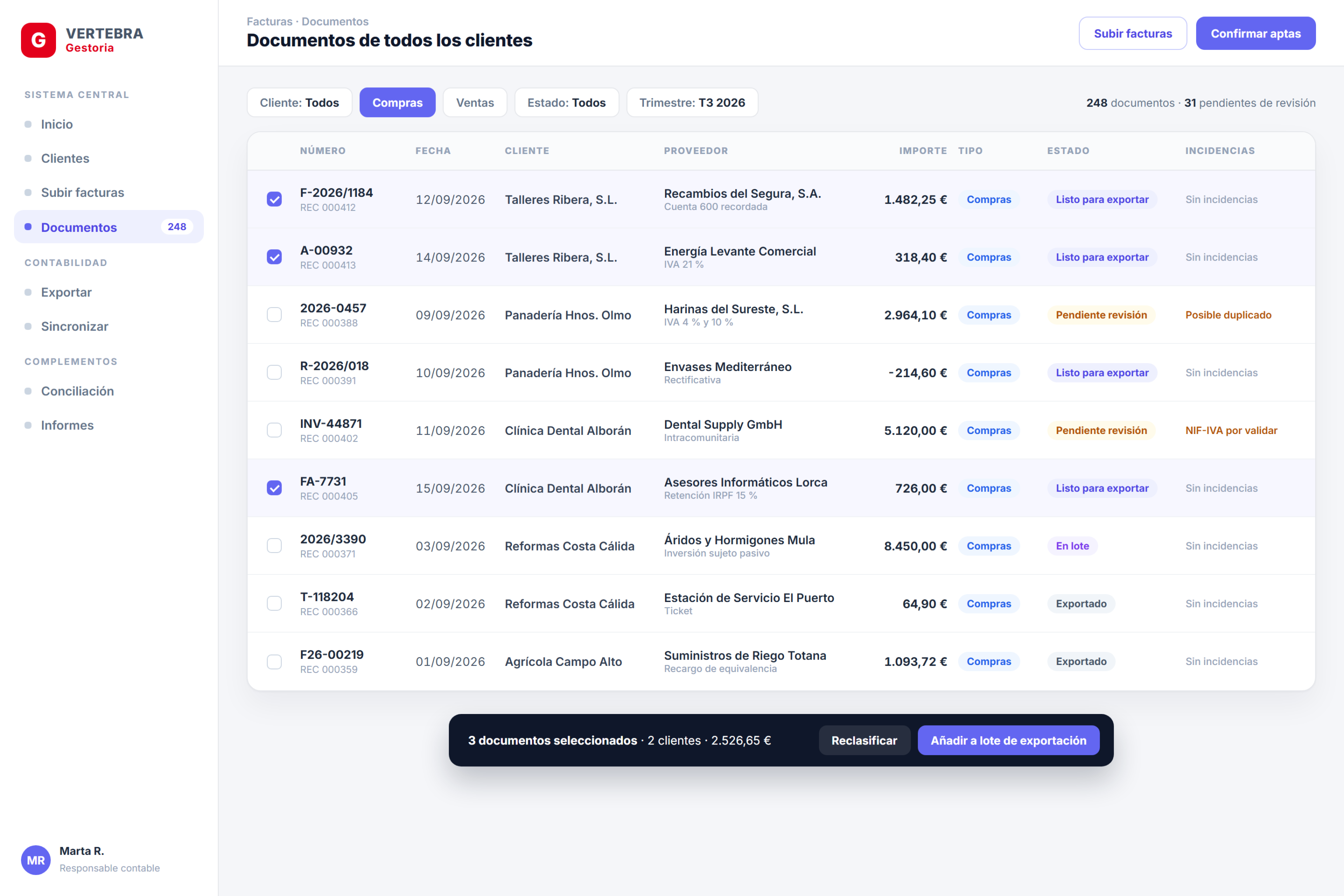1344x896 pixels.
Task: Click the Subir facturas header button
Action: tap(1133, 33)
